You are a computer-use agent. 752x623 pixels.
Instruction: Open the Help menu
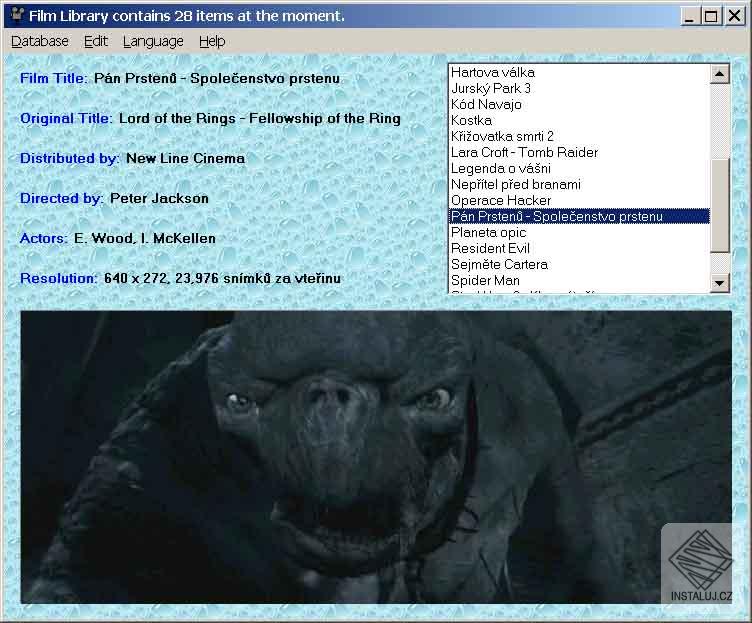coord(212,41)
